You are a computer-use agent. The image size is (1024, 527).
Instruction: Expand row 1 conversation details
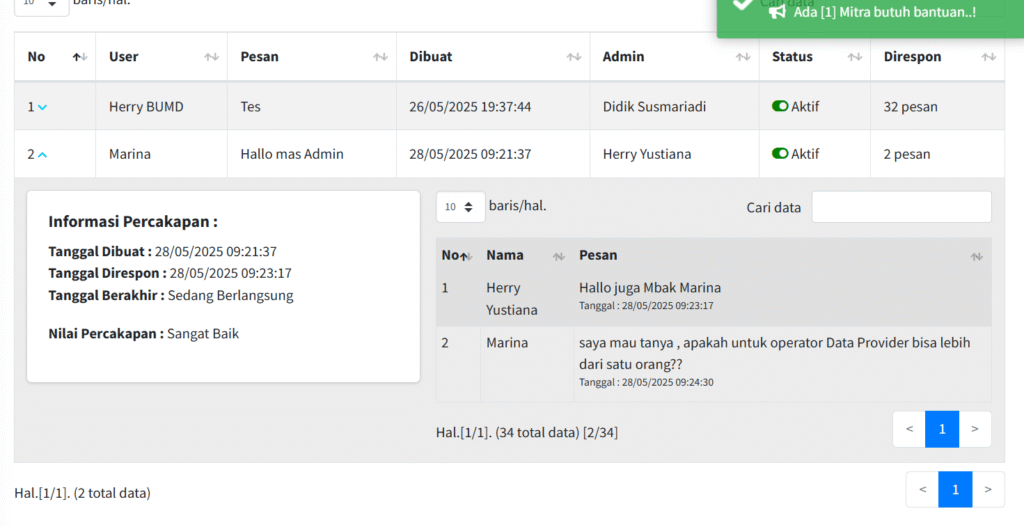pyautogui.click(x=42, y=107)
